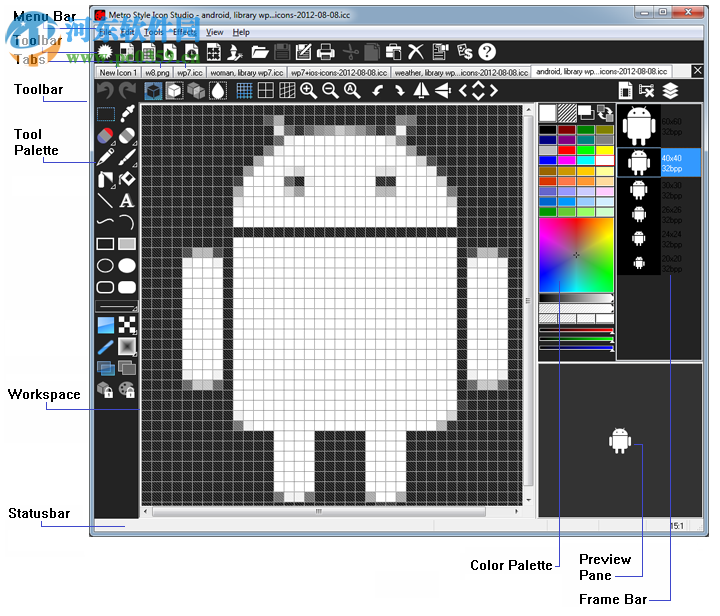Choose the Curve tool

click(x=106, y=222)
